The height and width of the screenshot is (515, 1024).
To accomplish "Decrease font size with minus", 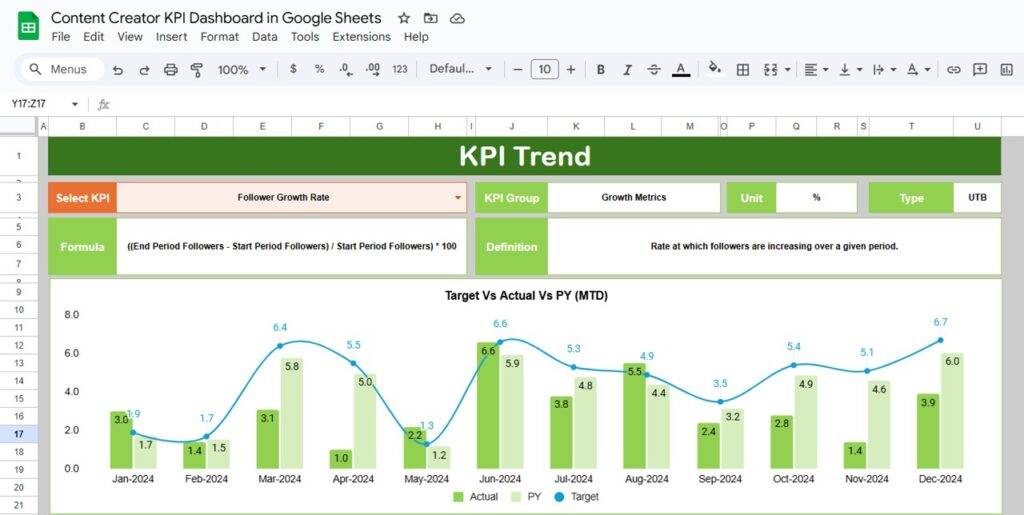I will tap(518, 69).
